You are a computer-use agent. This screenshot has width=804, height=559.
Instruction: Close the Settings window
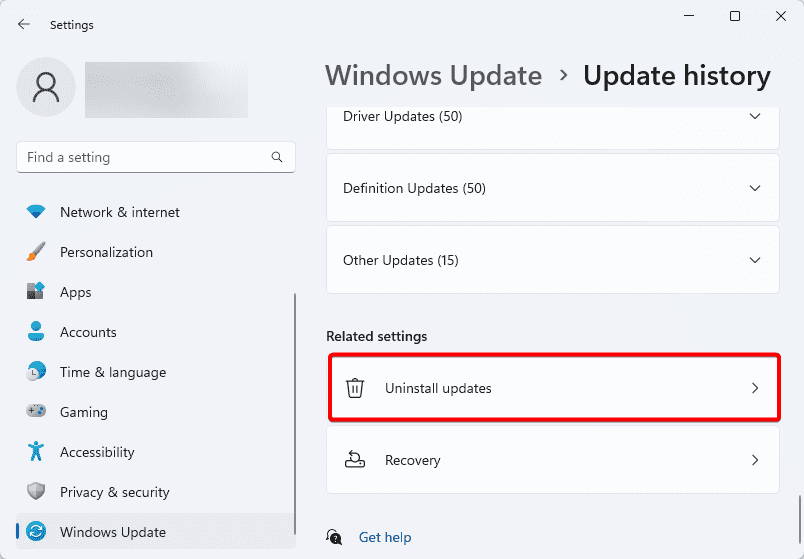pos(781,16)
